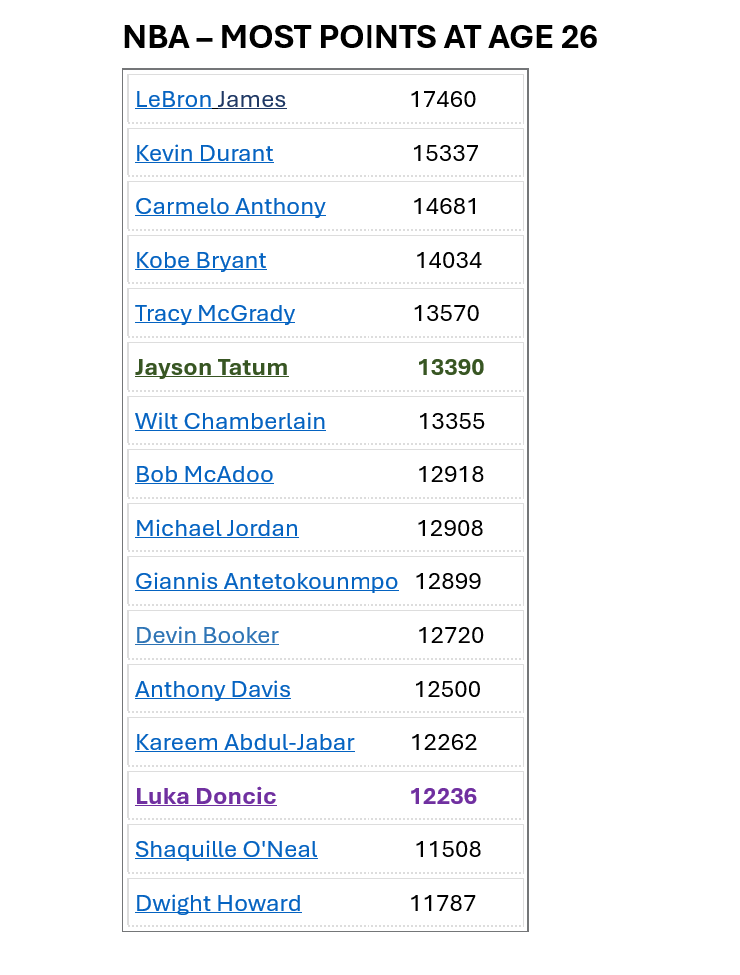Click the purple Luka Doncic link
Screen dimensions: 740x975
coord(205,797)
